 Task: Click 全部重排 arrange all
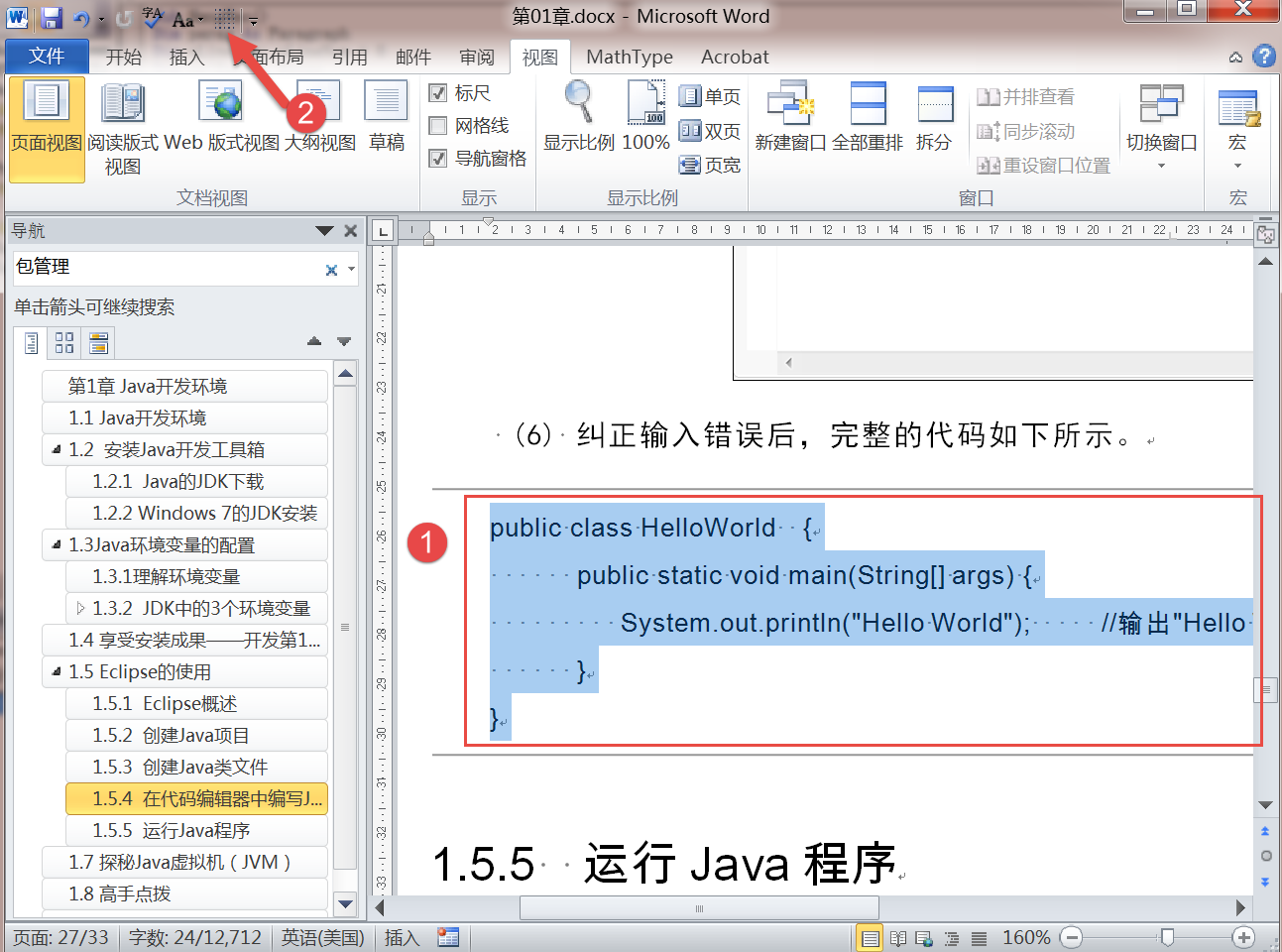pos(868,117)
